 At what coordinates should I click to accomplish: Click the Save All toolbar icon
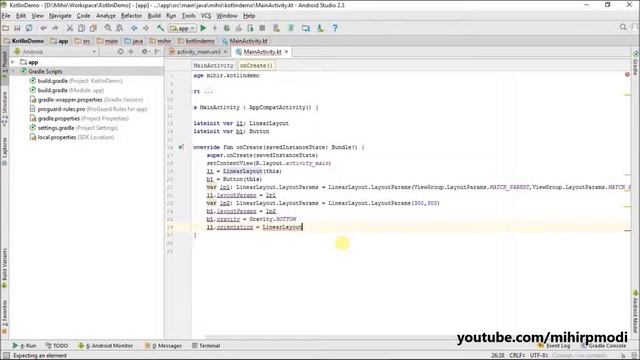coord(17,28)
